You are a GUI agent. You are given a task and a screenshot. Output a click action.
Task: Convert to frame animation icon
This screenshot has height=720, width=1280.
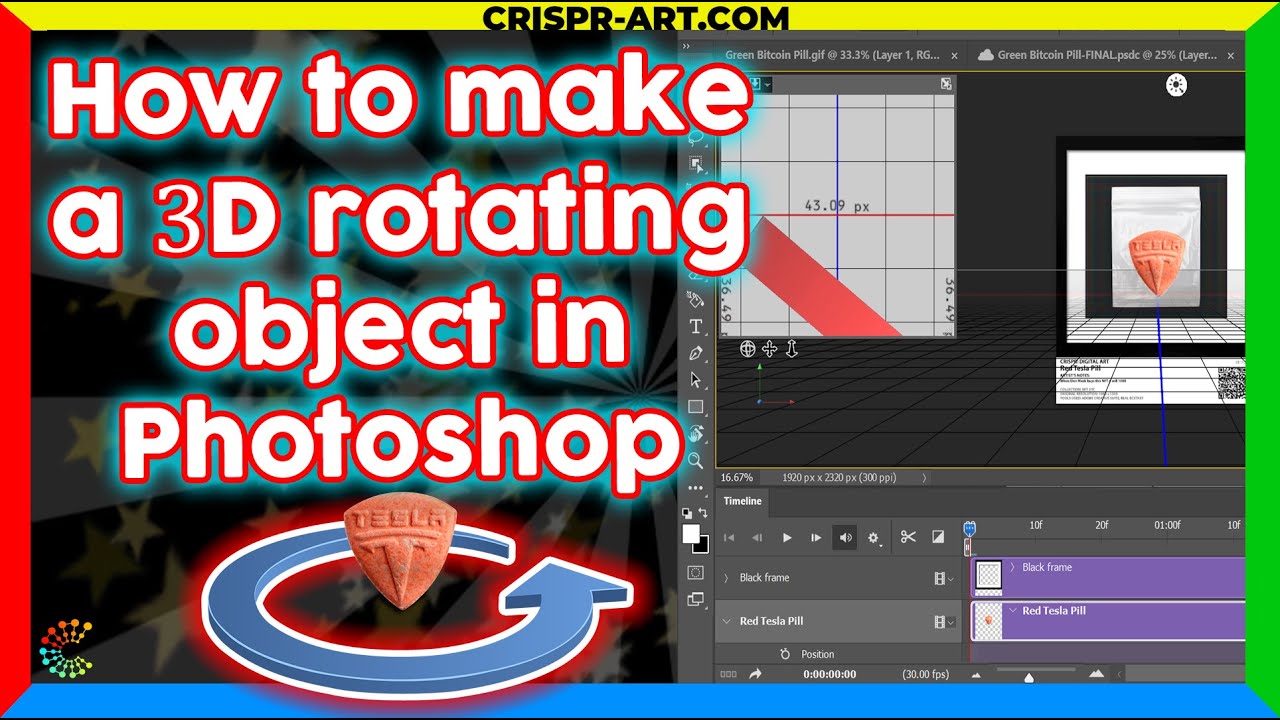point(728,674)
